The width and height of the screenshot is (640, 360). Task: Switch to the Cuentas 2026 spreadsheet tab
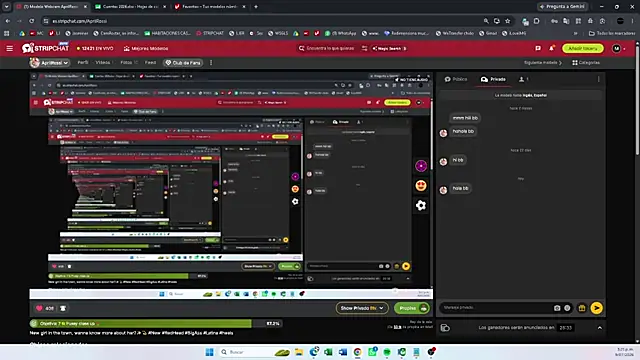coord(130,7)
